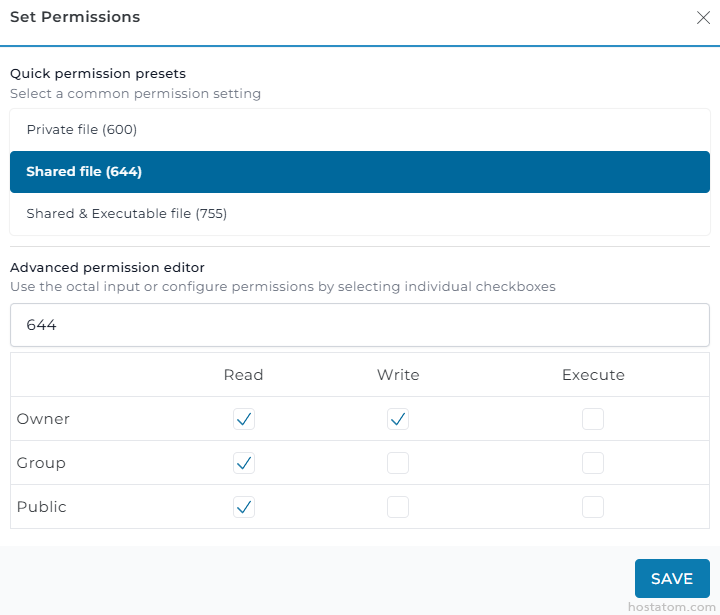Click the Write column header
This screenshot has height=615, width=720.
(x=398, y=375)
